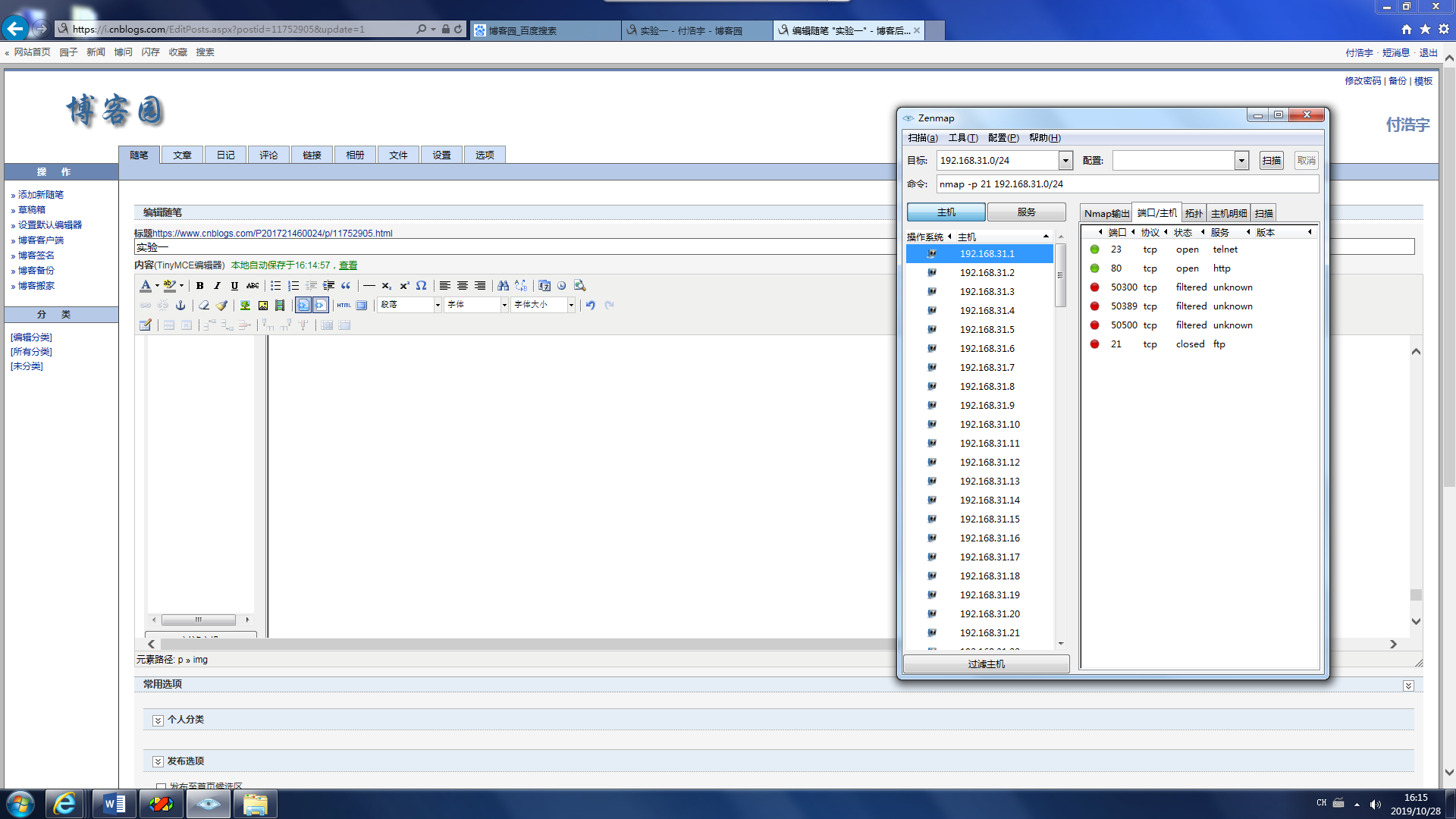
Task: Check the 发布至首页候选区 checkbox
Action: click(x=161, y=786)
